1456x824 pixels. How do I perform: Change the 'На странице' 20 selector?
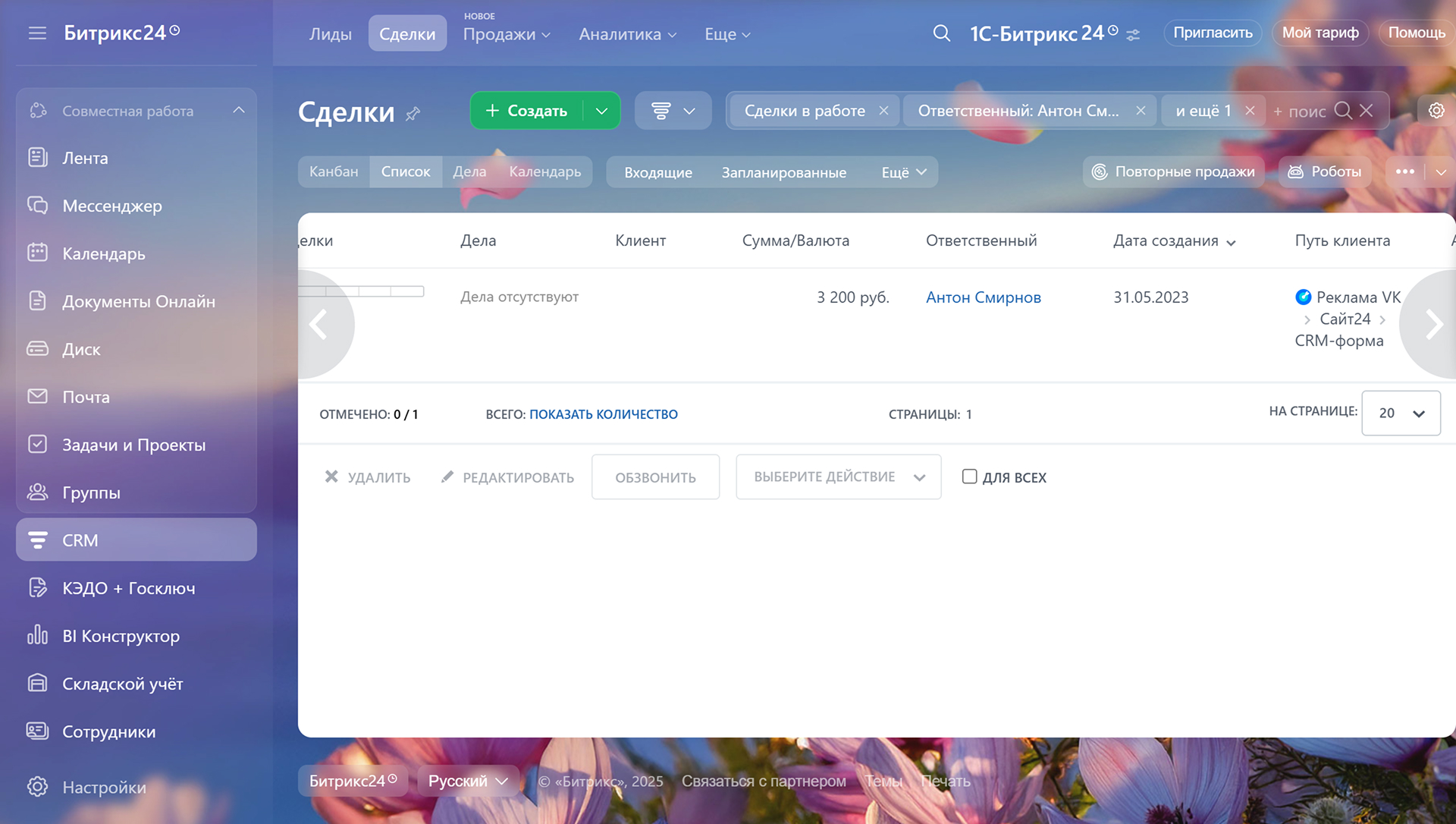[1401, 413]
